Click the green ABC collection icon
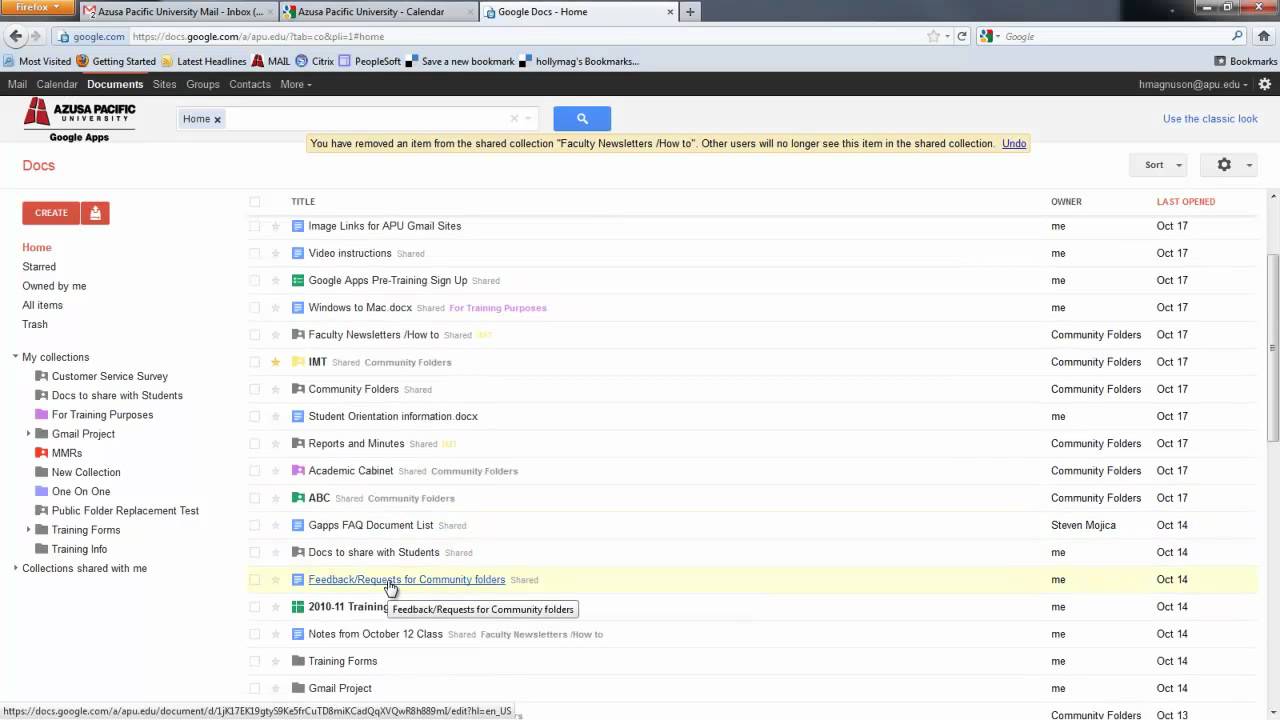Viewport: 1280px width, 720px height. pyautogui.click(x=298, y=498)
